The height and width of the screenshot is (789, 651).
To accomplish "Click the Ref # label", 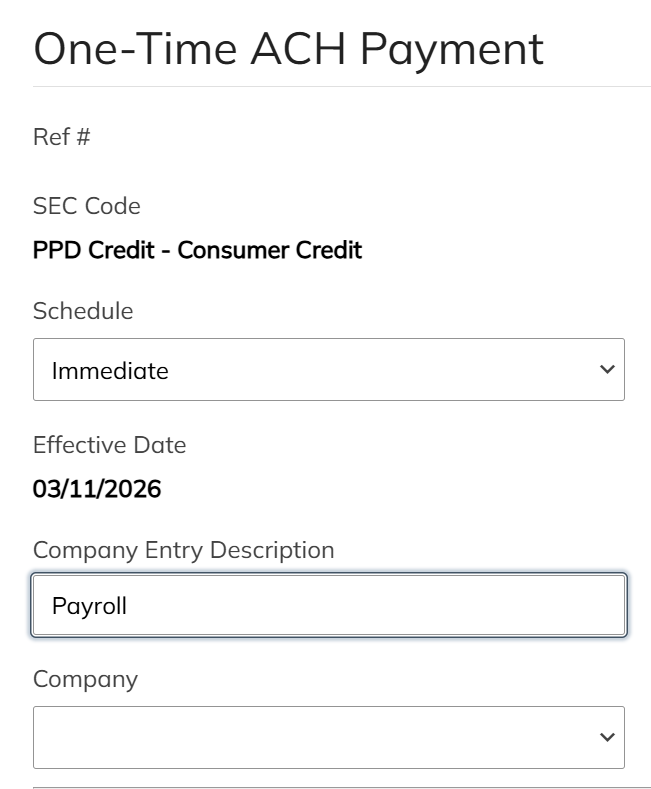I will click(x=62, y=137).
